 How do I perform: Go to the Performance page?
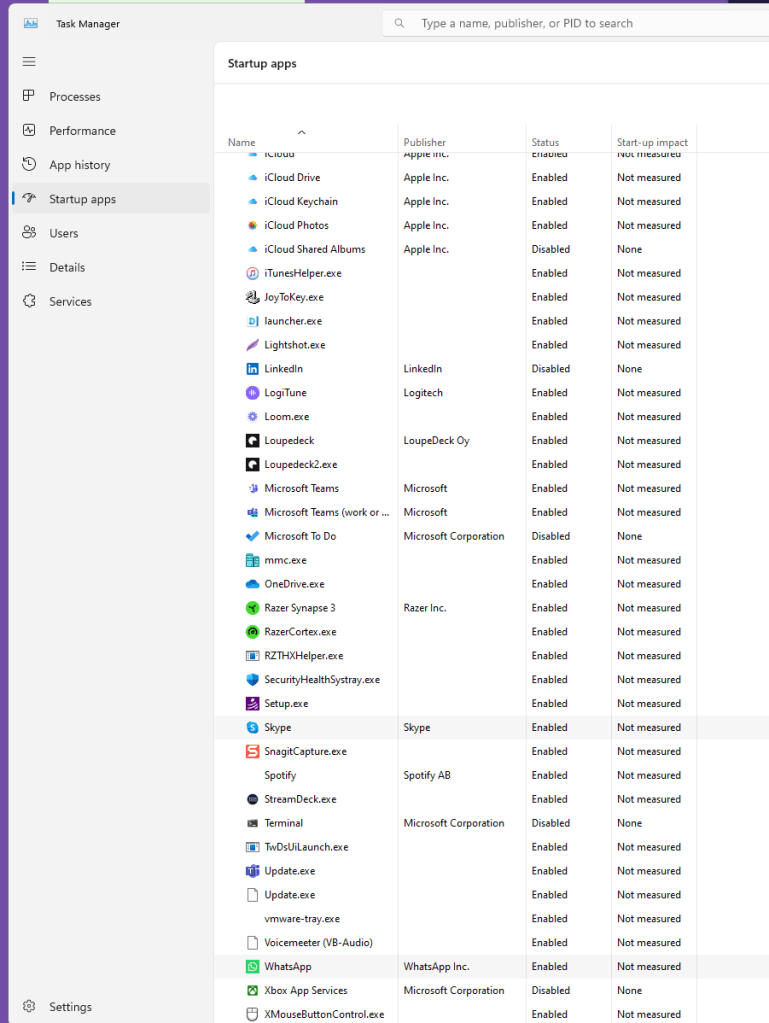pyautogui.click(x=111, y=130)
